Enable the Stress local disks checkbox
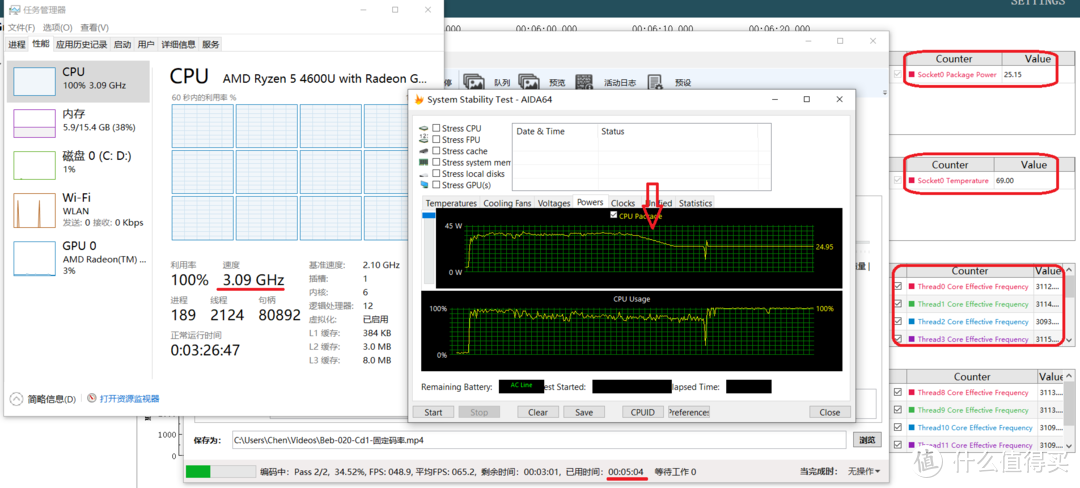 point(436,173)
